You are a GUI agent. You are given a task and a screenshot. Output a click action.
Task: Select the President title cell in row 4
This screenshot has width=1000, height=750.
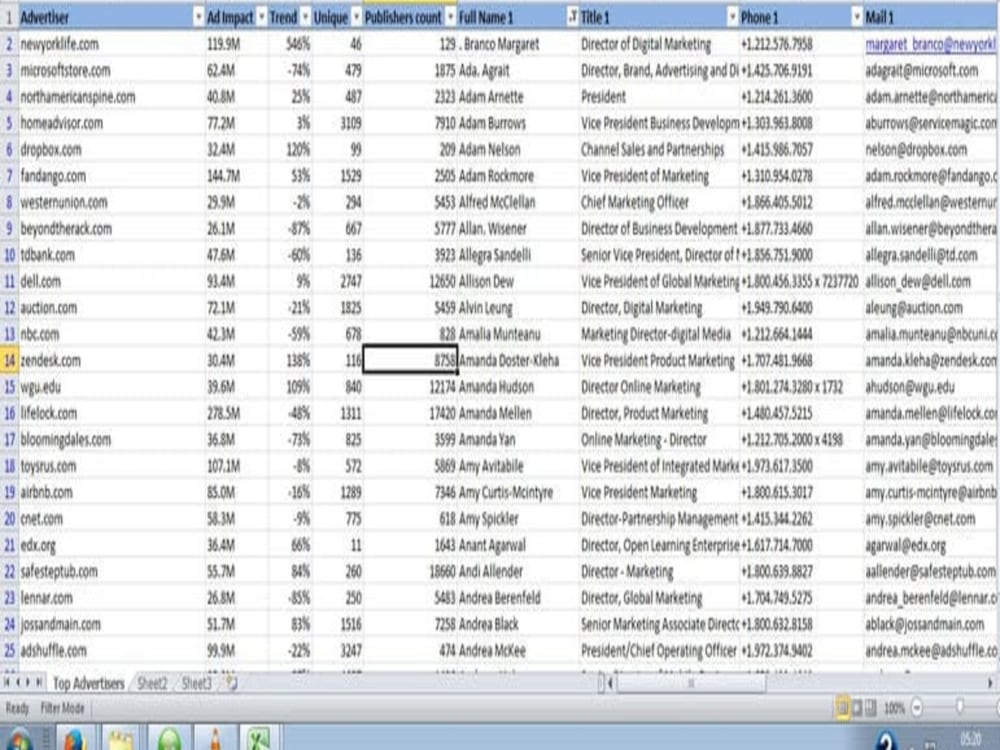pyautogui.click(x=659, y=97)
